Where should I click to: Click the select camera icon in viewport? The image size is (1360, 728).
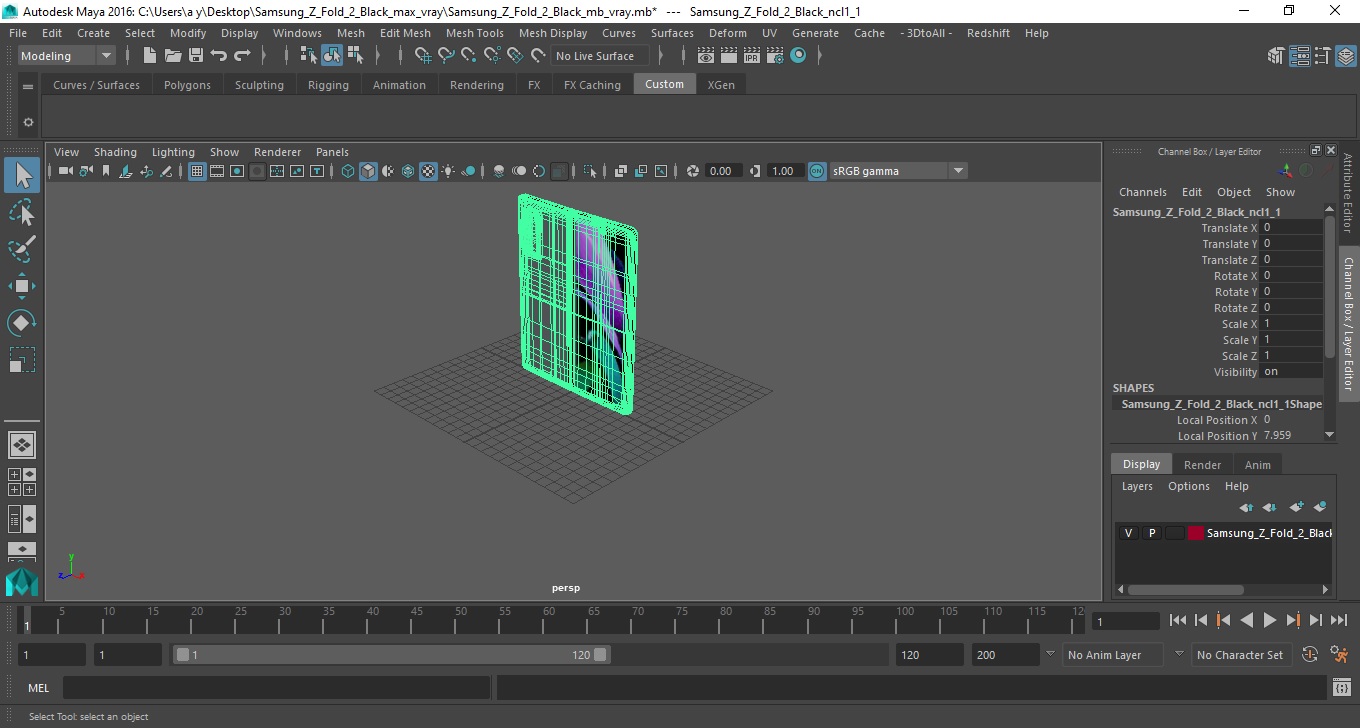tap(65, 171)
